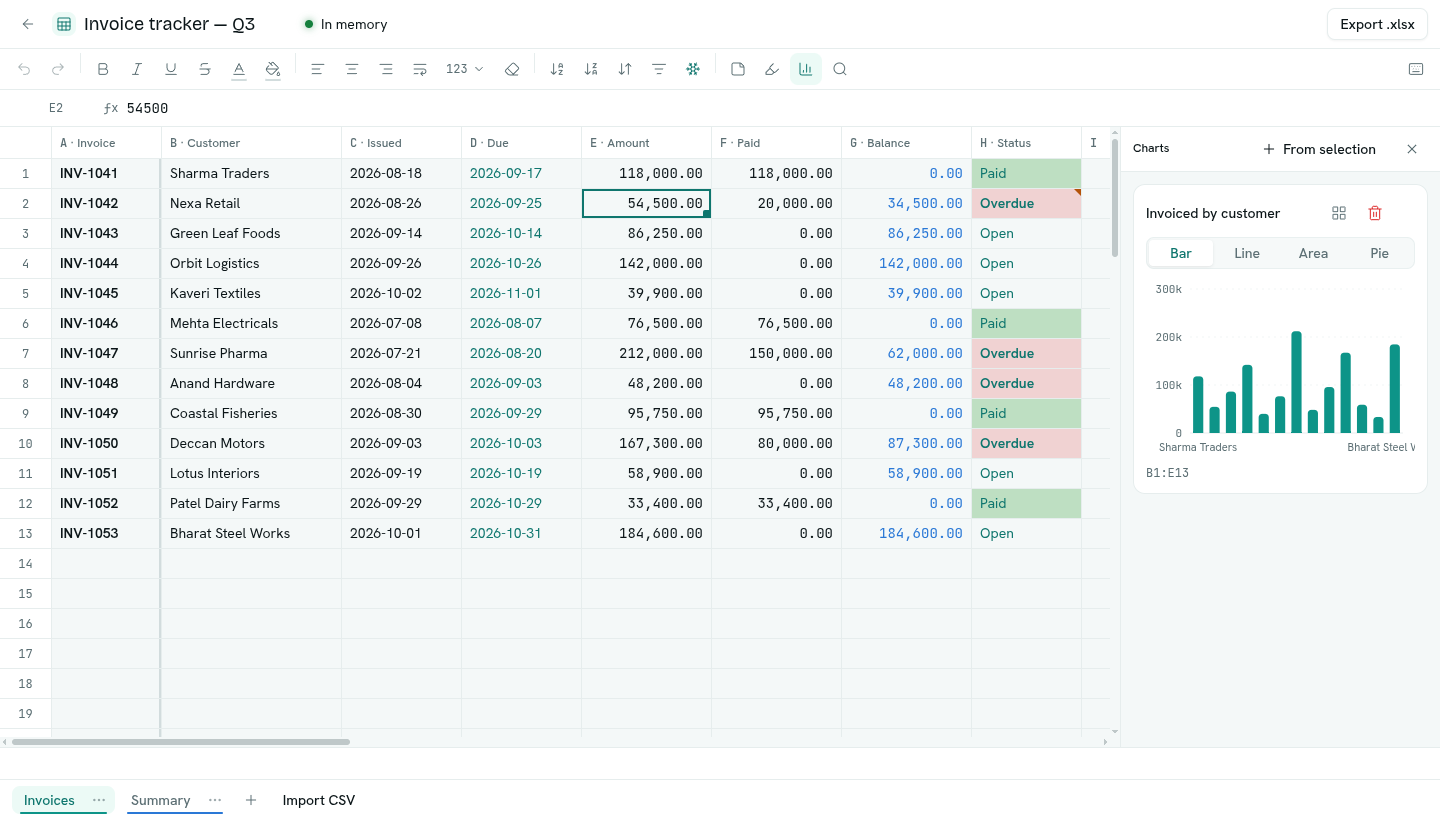1440x820 pixels.
Task: Open Invoices sheet tab options menu
Action: [x=99, y=800]
